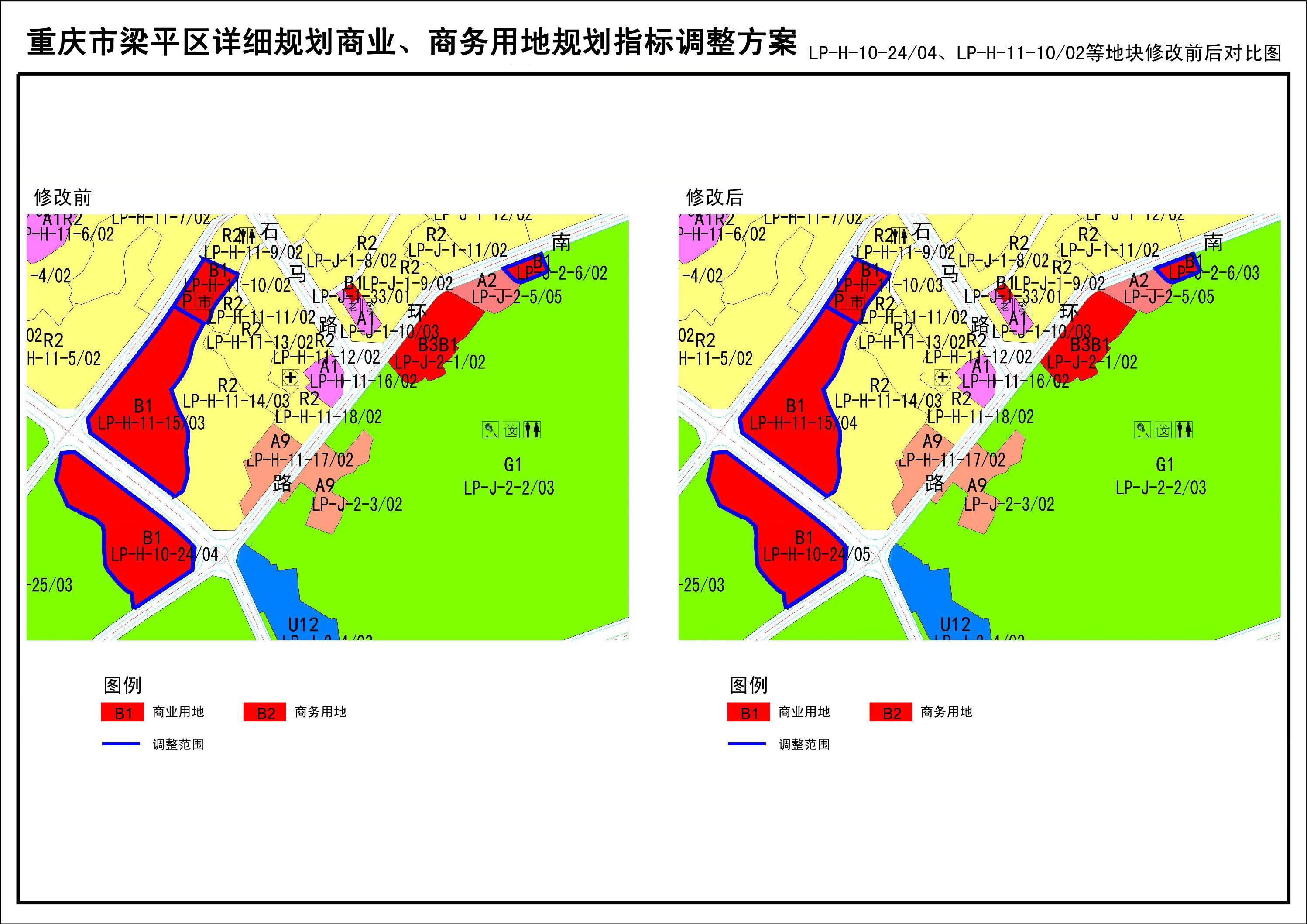Click the LP-H-10-24/04 parcel label
This screenshot has height=924, width=1307.
165,554
